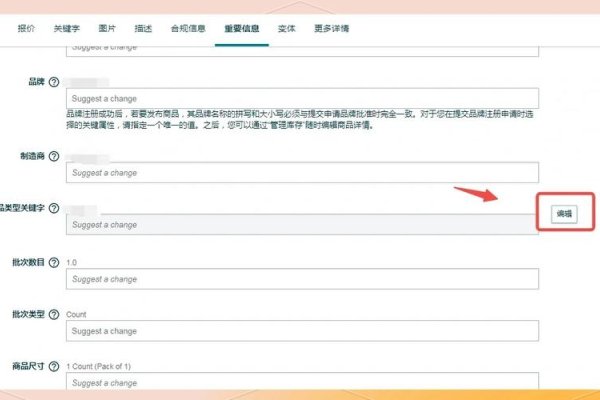Click the 制造商 field label
The width and height of the screenshot is (600, 400).
pos(33,156)
